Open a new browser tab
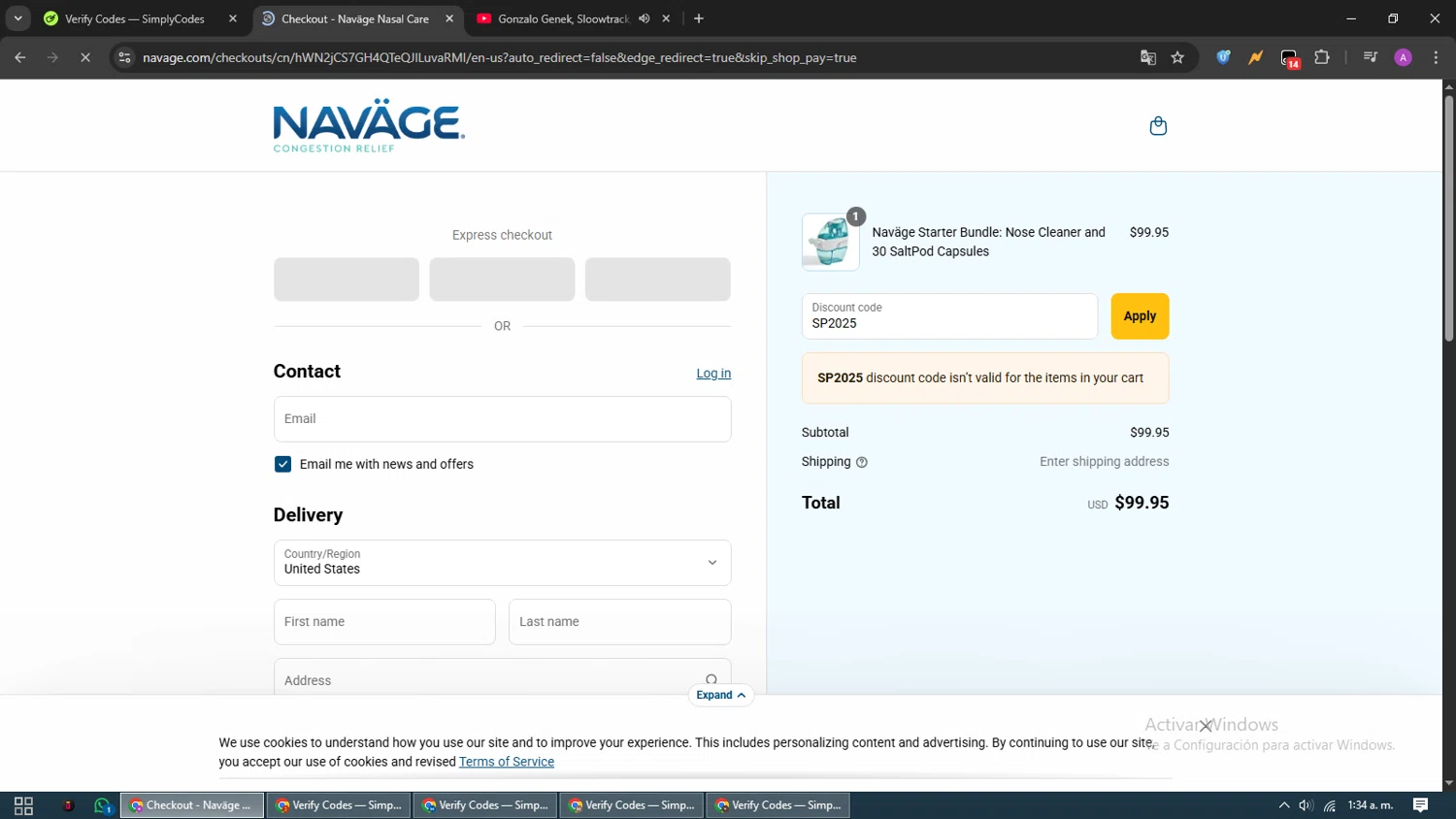The width and height of the screenshot is (1456, 819). (x=699, y=18)
